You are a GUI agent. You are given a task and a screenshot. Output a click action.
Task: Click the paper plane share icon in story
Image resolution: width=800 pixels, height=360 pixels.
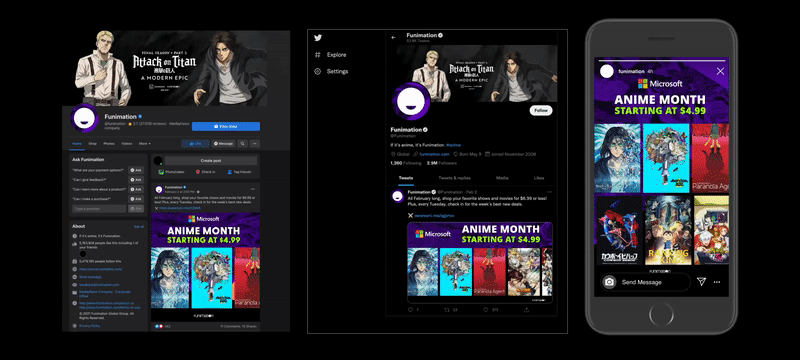[702, 282]
